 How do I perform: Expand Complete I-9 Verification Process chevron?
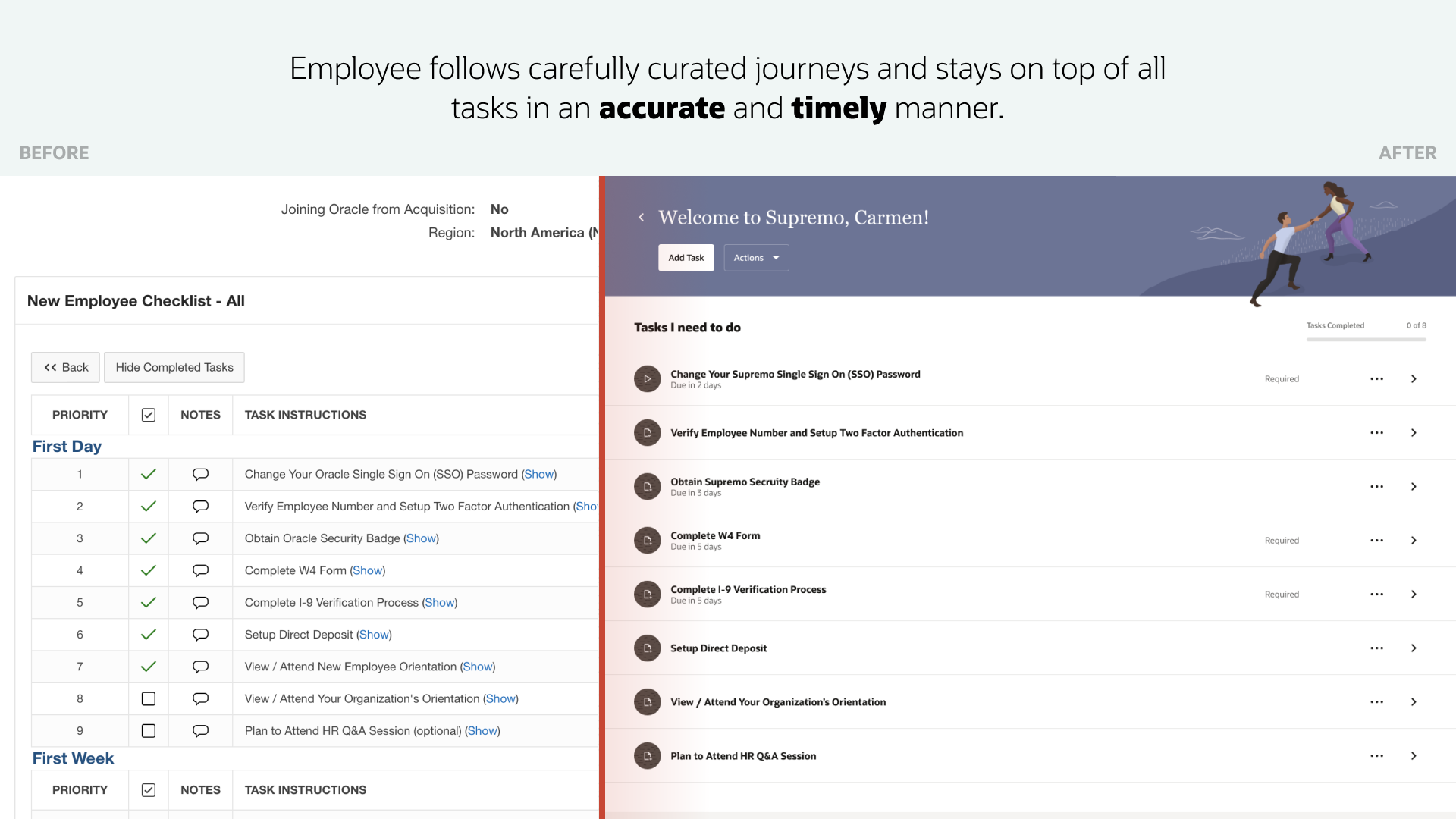coord(1414,594)
